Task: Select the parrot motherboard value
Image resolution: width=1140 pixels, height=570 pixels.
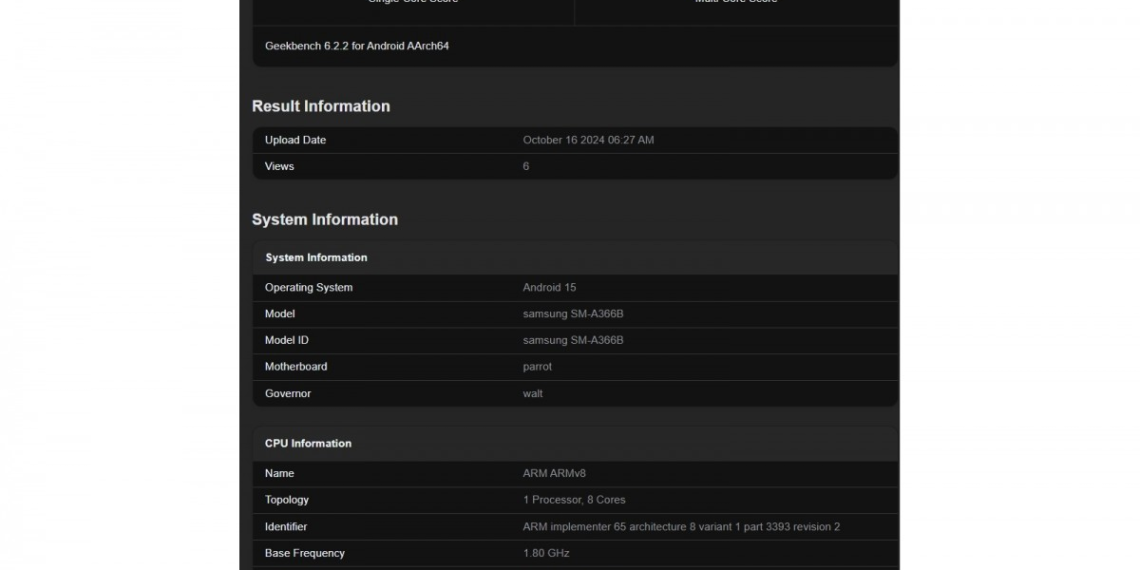Action: (x=537, y=366)
